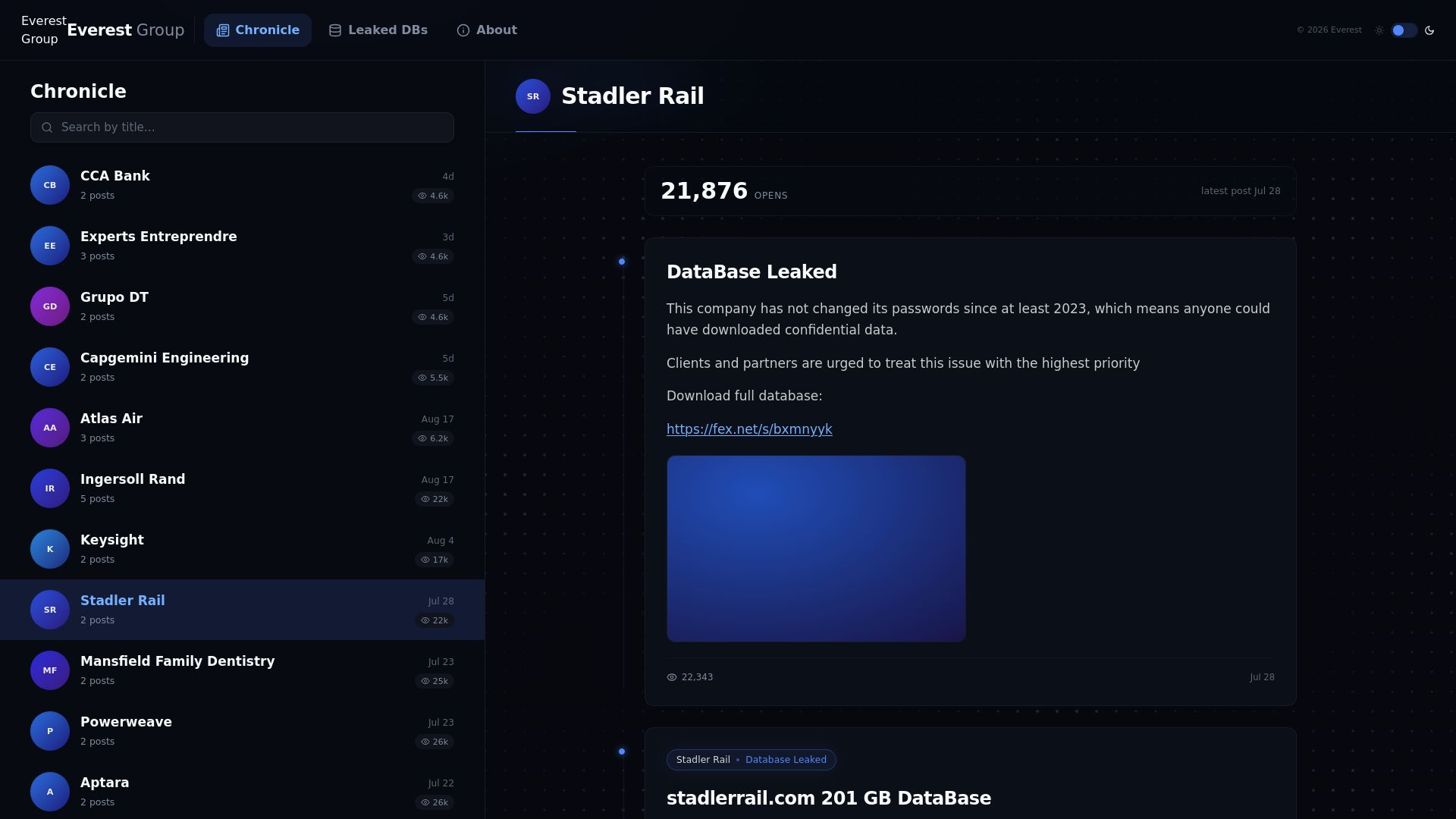Toggle the dark mode switch
Image resolution: width=1456 pixels, height=819 pixels.
pyautogui.click(x=1404, y=30)
